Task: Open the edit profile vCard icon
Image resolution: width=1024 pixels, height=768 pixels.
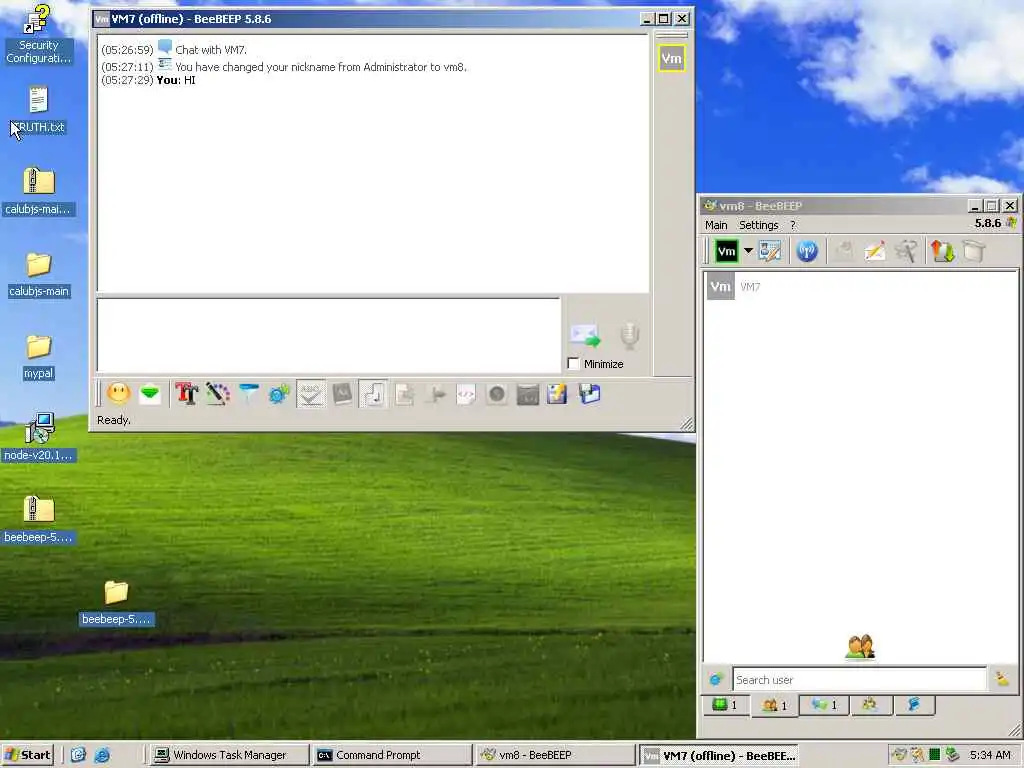Action: (770, 251)
